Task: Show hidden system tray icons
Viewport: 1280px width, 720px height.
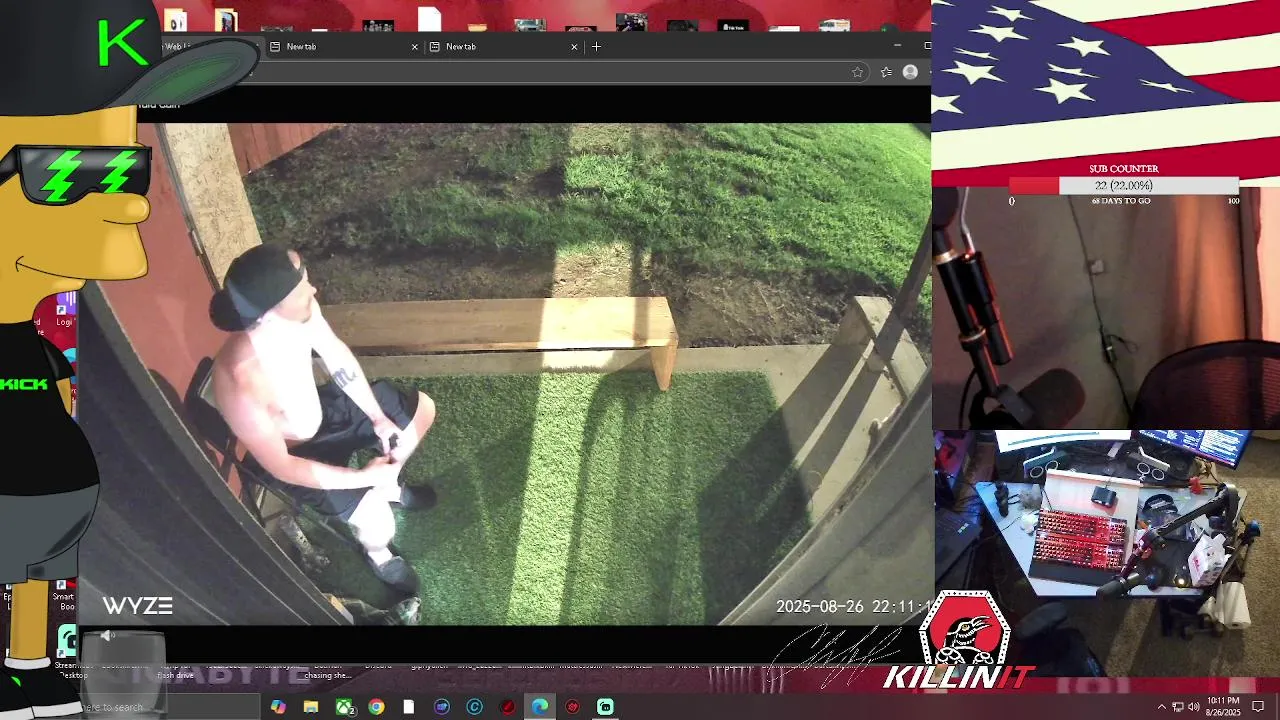Action: (x=1162, y=707)
